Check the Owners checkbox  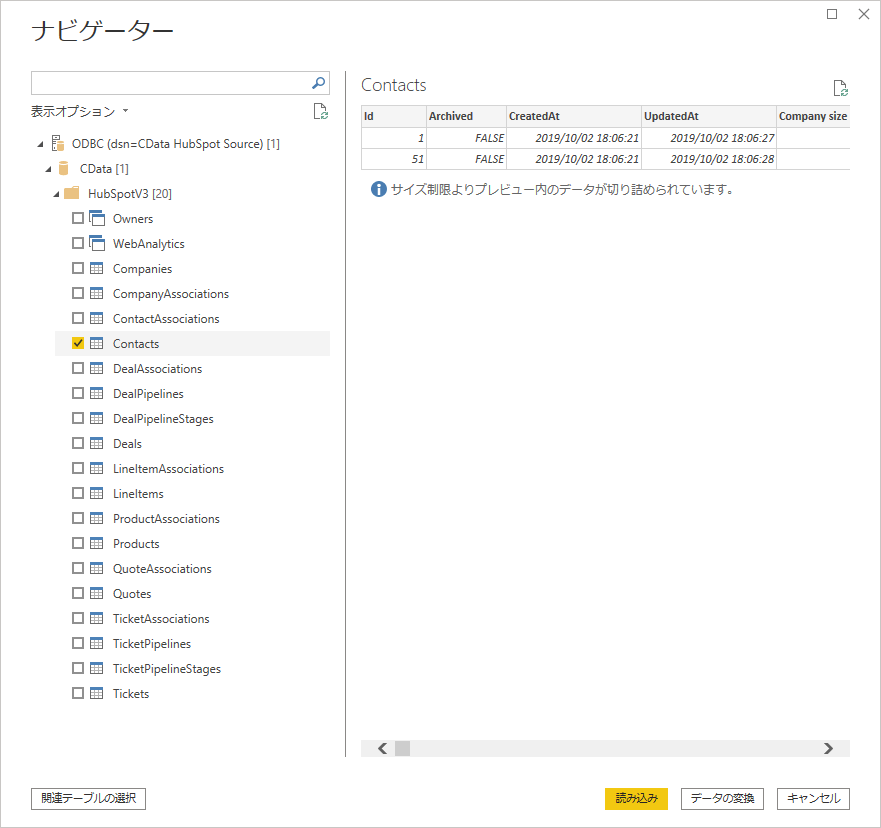pyautogui.click(x=78, y=218)
